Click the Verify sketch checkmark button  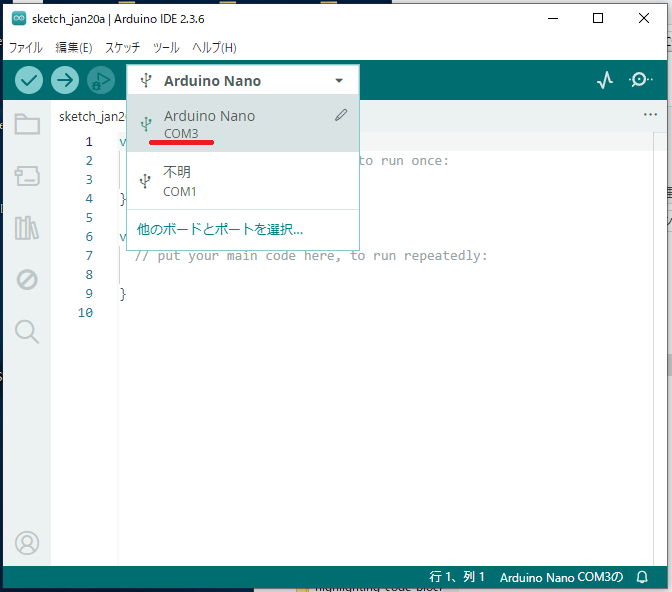[x=29, y=80]
